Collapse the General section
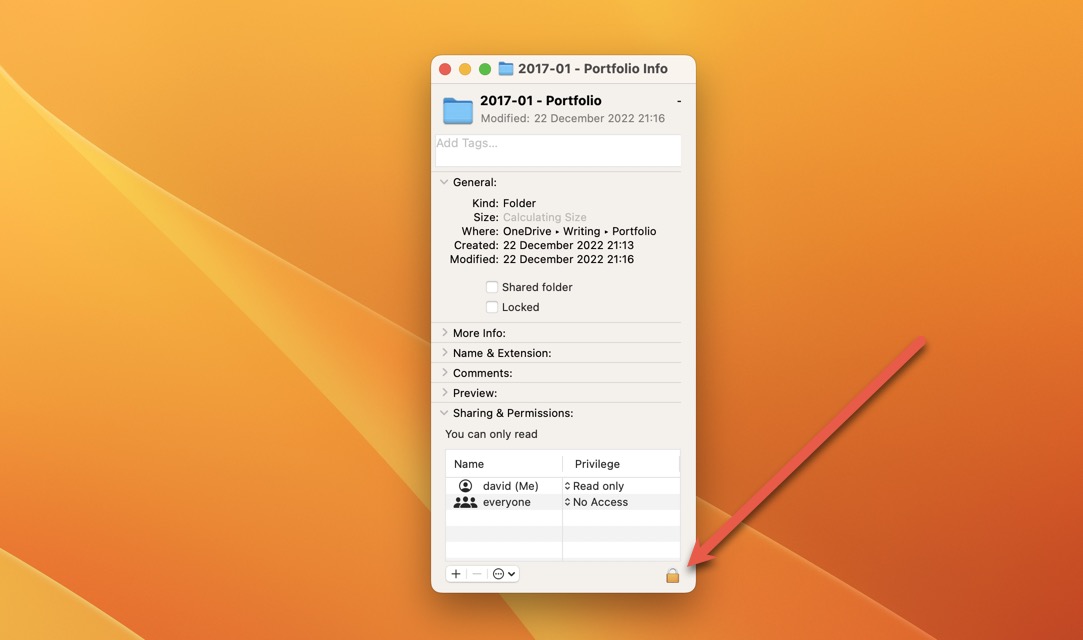 [x=444, y=182]
